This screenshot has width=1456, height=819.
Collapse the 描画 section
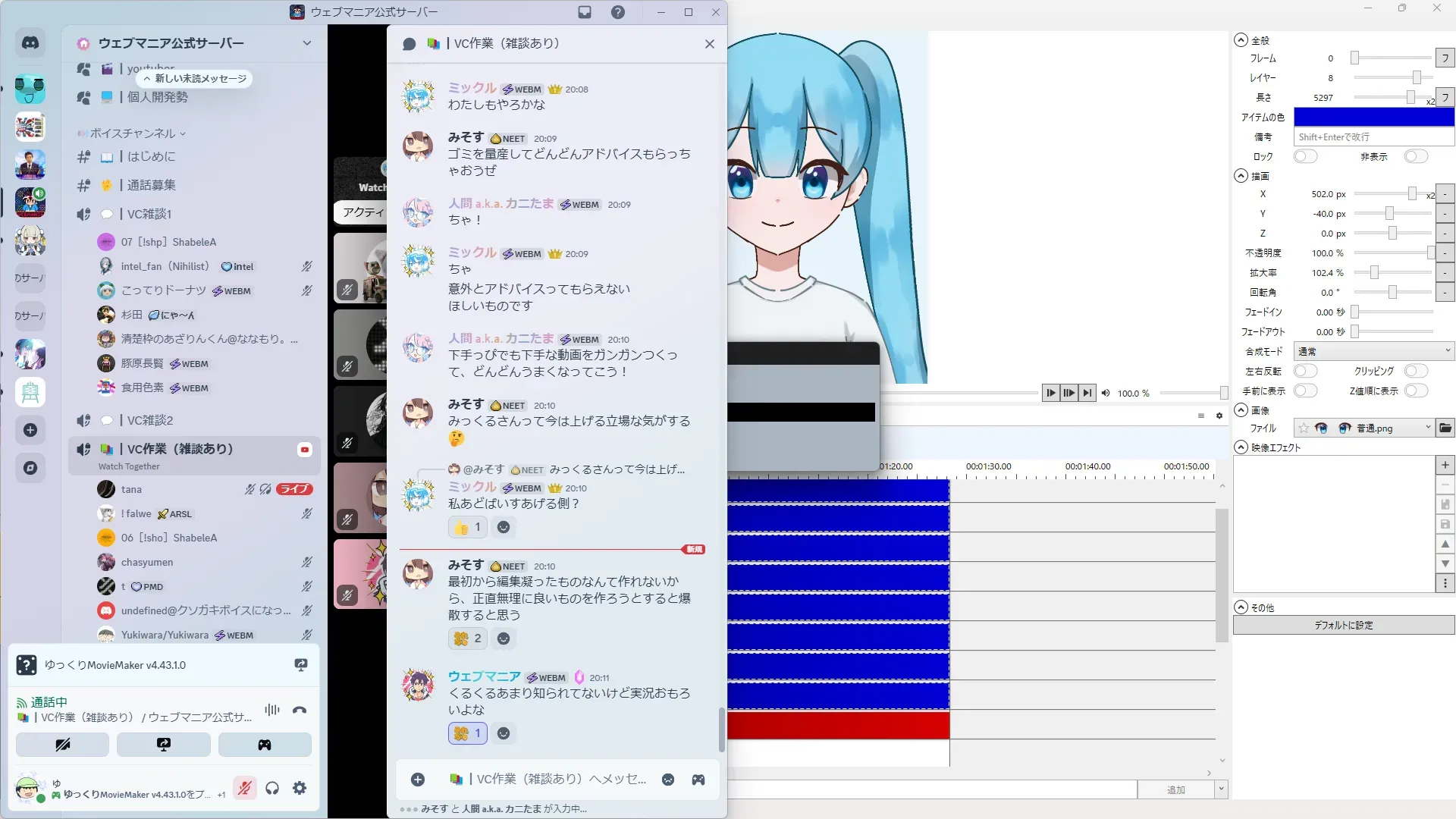click(x=1241, y=176)
